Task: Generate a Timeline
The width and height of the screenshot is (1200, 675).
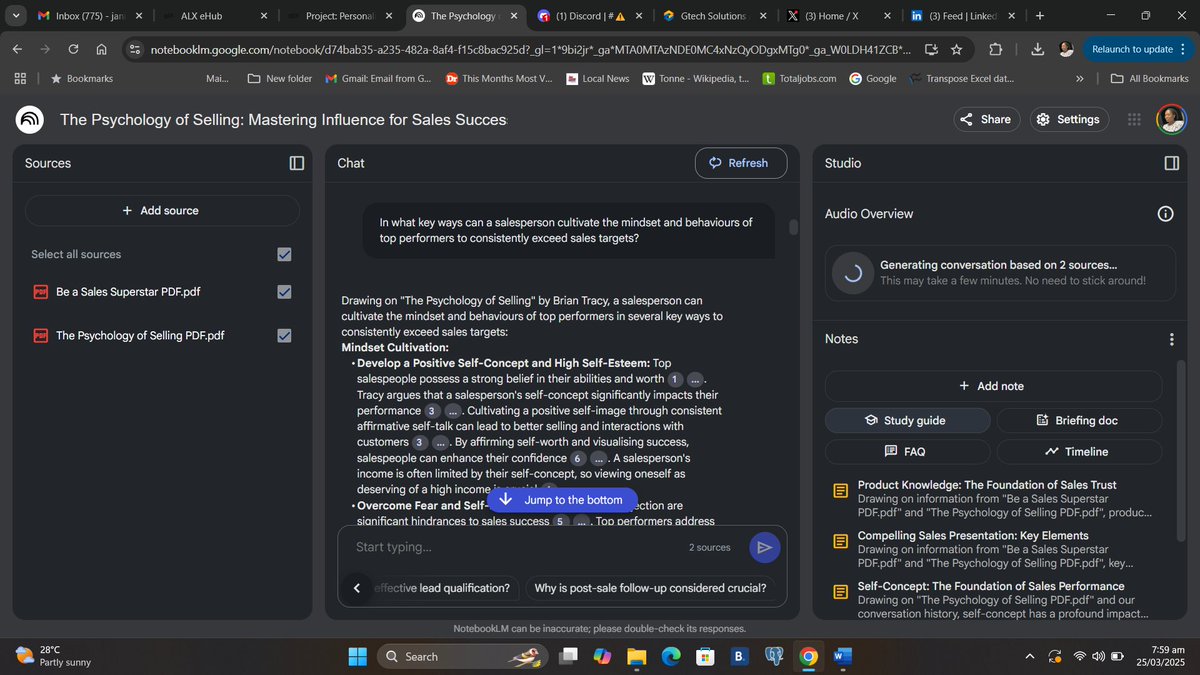Action: click(1079, 451)
